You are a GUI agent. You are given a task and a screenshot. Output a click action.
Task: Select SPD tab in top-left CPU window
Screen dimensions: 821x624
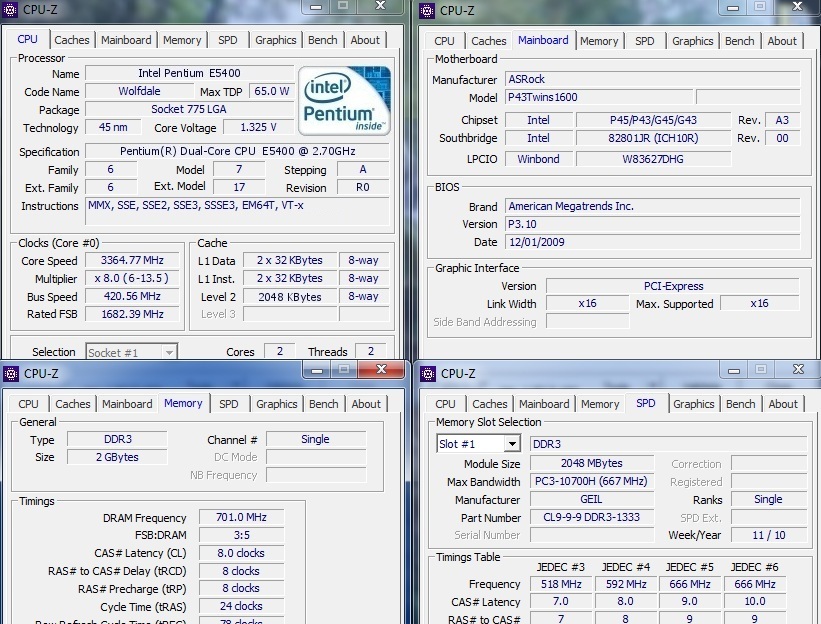(x=228, y=40)
